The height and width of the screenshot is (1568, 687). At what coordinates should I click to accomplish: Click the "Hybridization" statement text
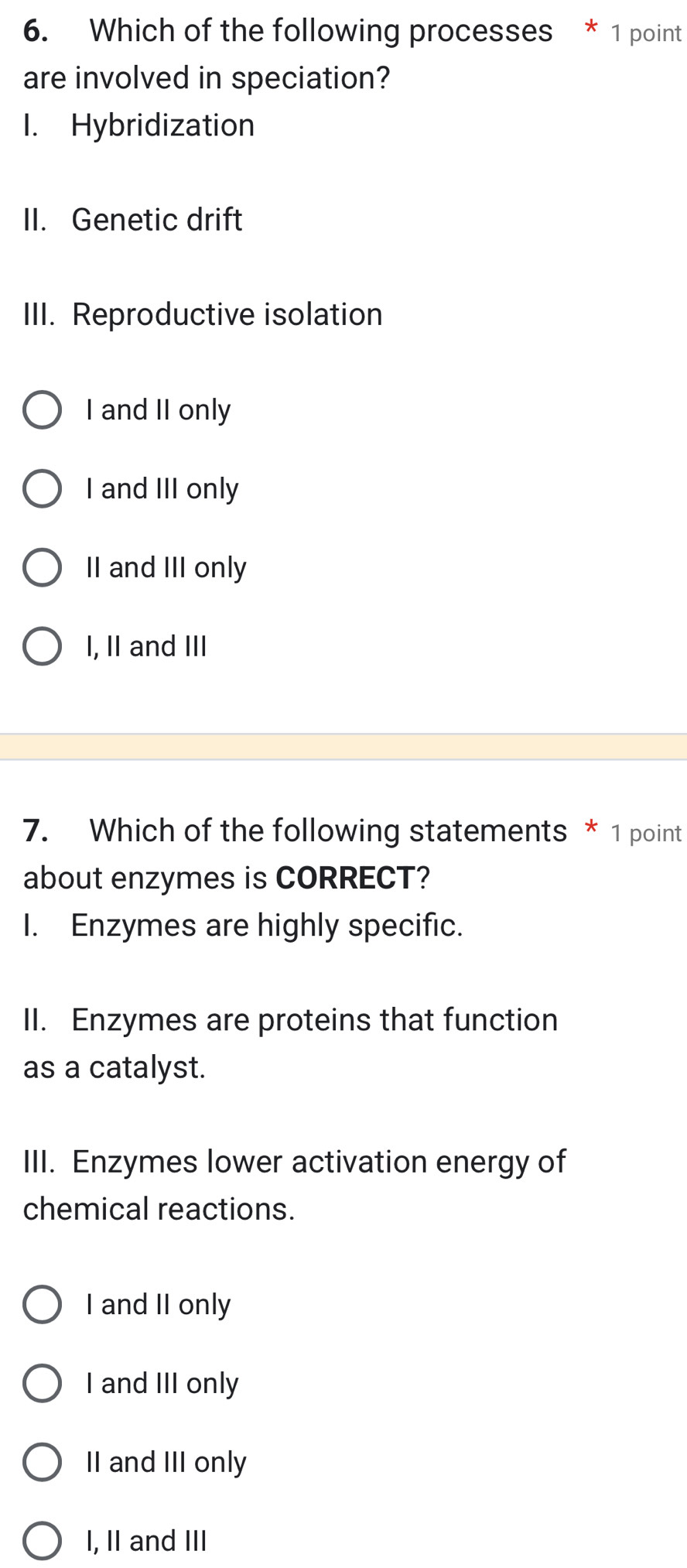(x=162, y=125)
